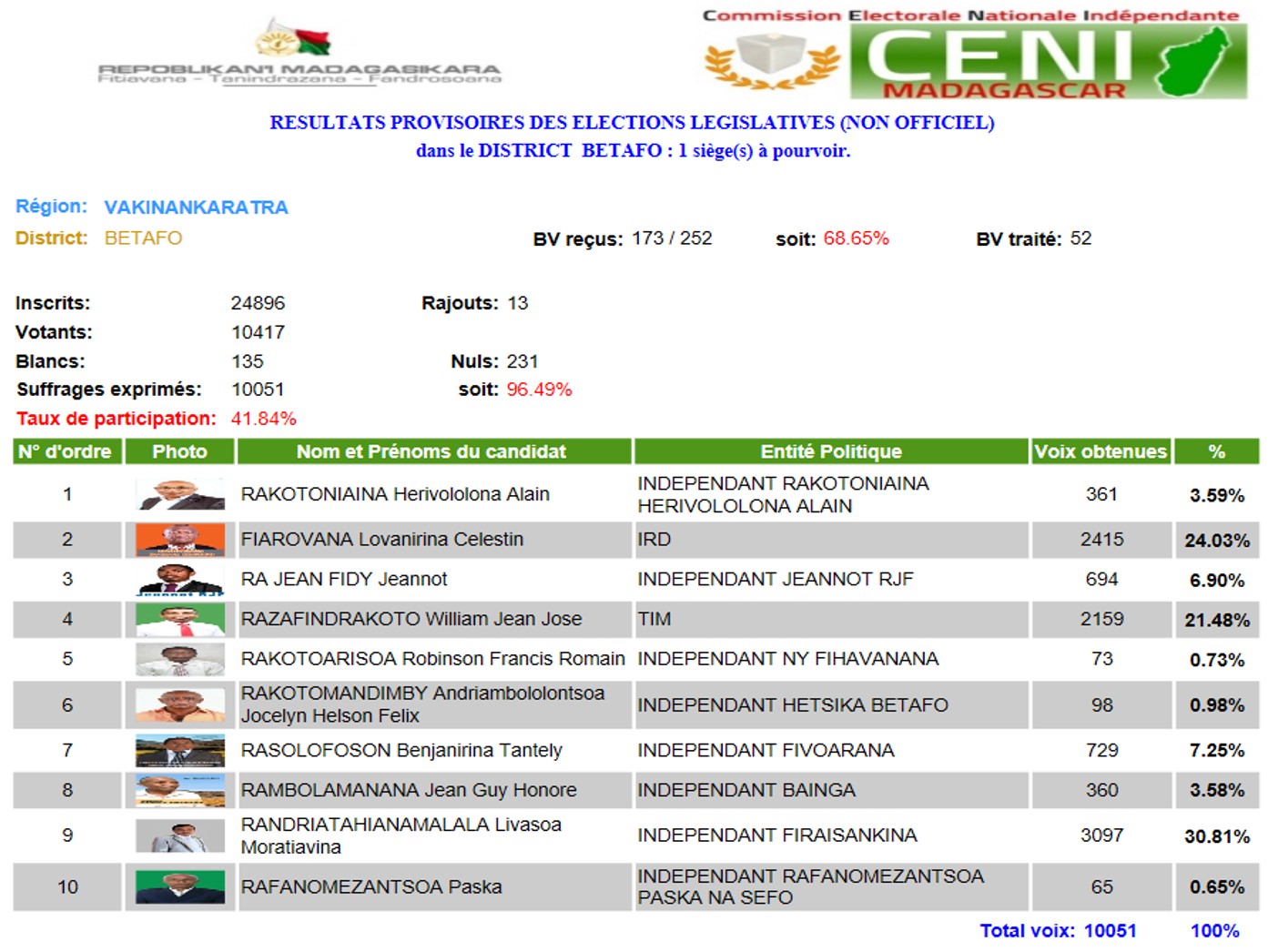Viewport: 1278px width, 952px height.
Task: Click photo of RAZAFINDRAKOTO William Jean Jose
Action: click(x=179, y=620)
